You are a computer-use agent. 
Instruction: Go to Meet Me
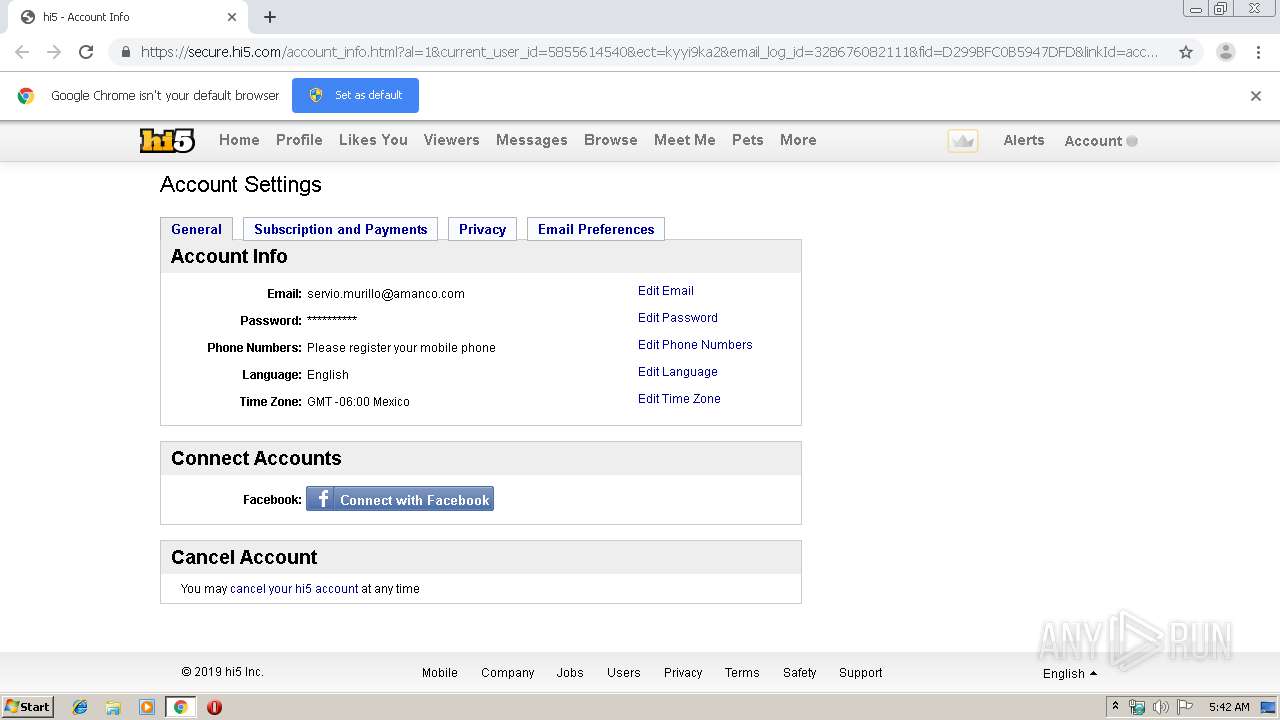[x=684, y=140]
